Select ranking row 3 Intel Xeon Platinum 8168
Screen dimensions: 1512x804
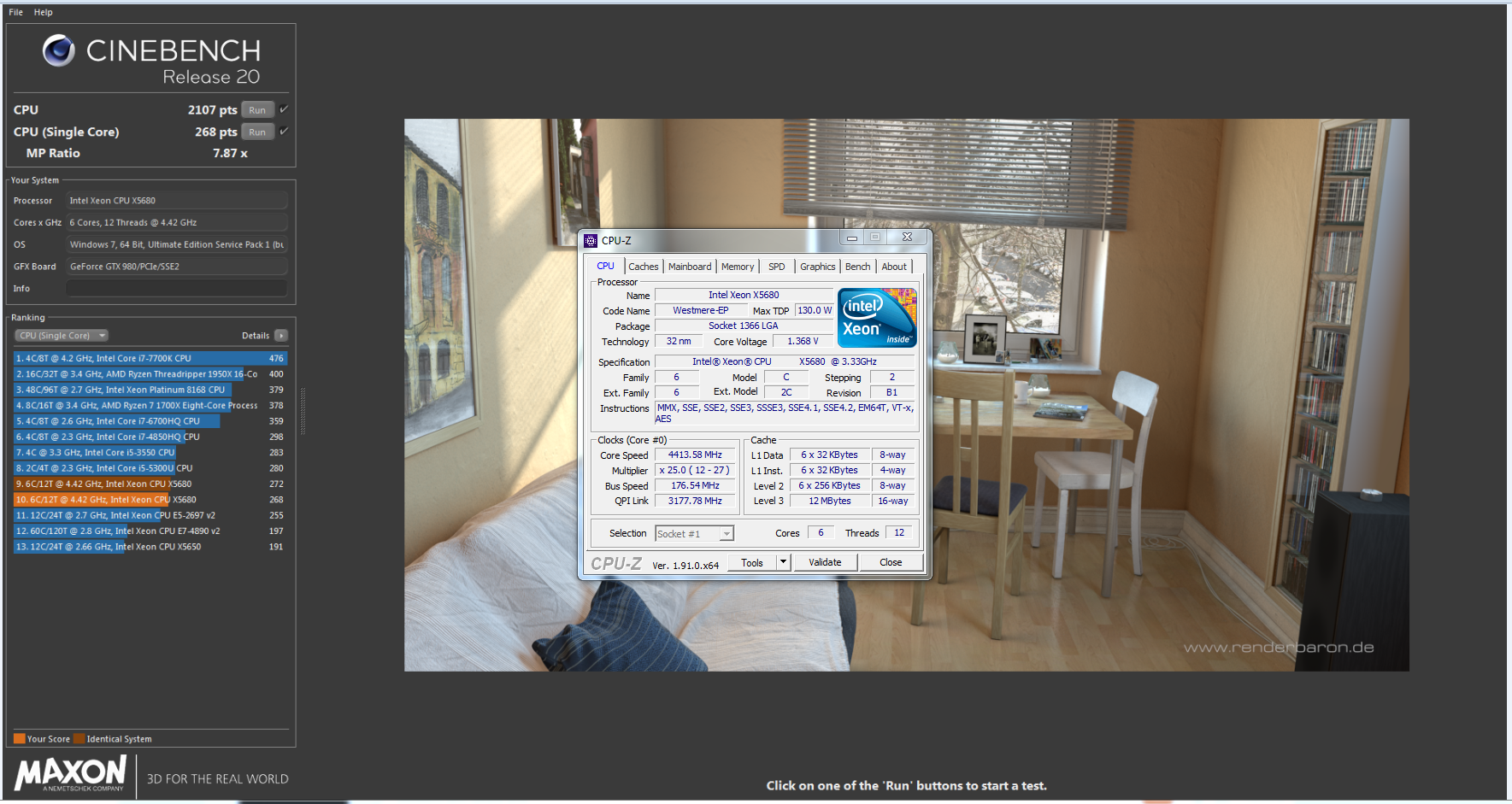[150, 390]
